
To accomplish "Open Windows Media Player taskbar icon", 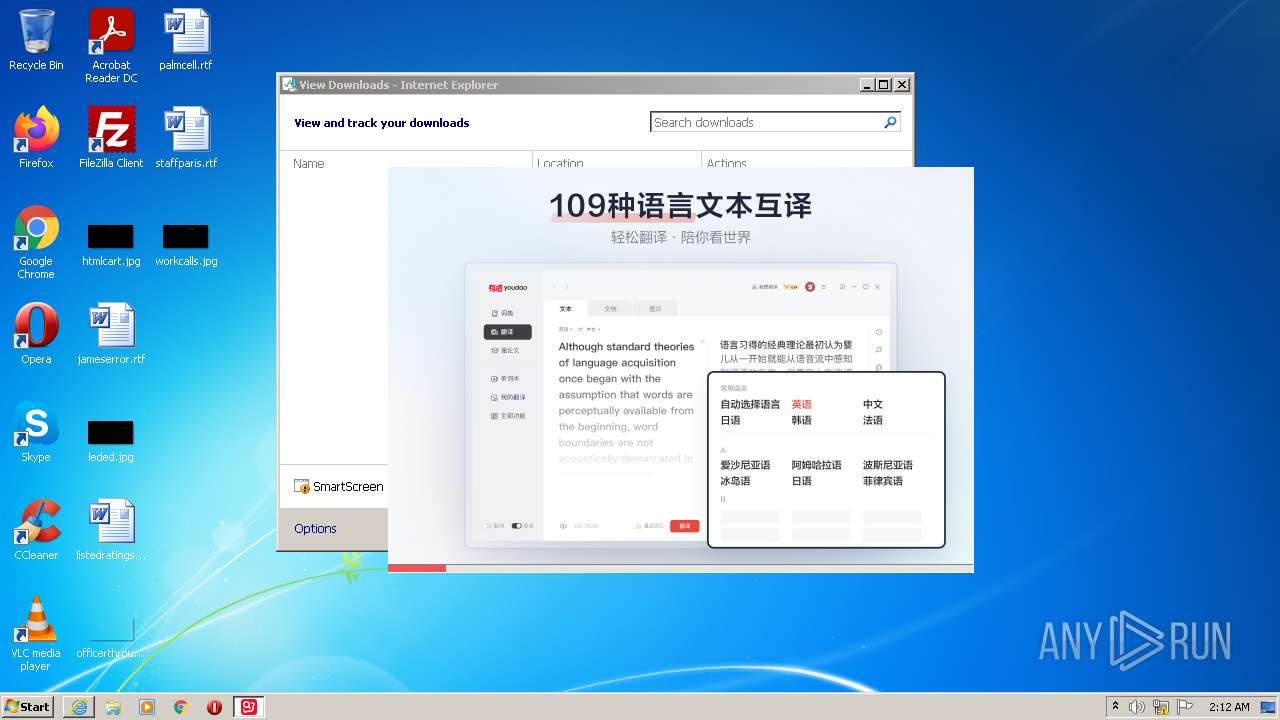I will [x=147, y=707].
